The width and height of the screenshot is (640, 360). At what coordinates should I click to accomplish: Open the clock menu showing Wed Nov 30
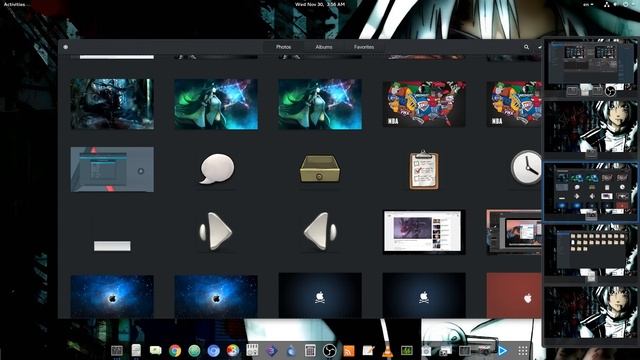[x=320, y=4]
